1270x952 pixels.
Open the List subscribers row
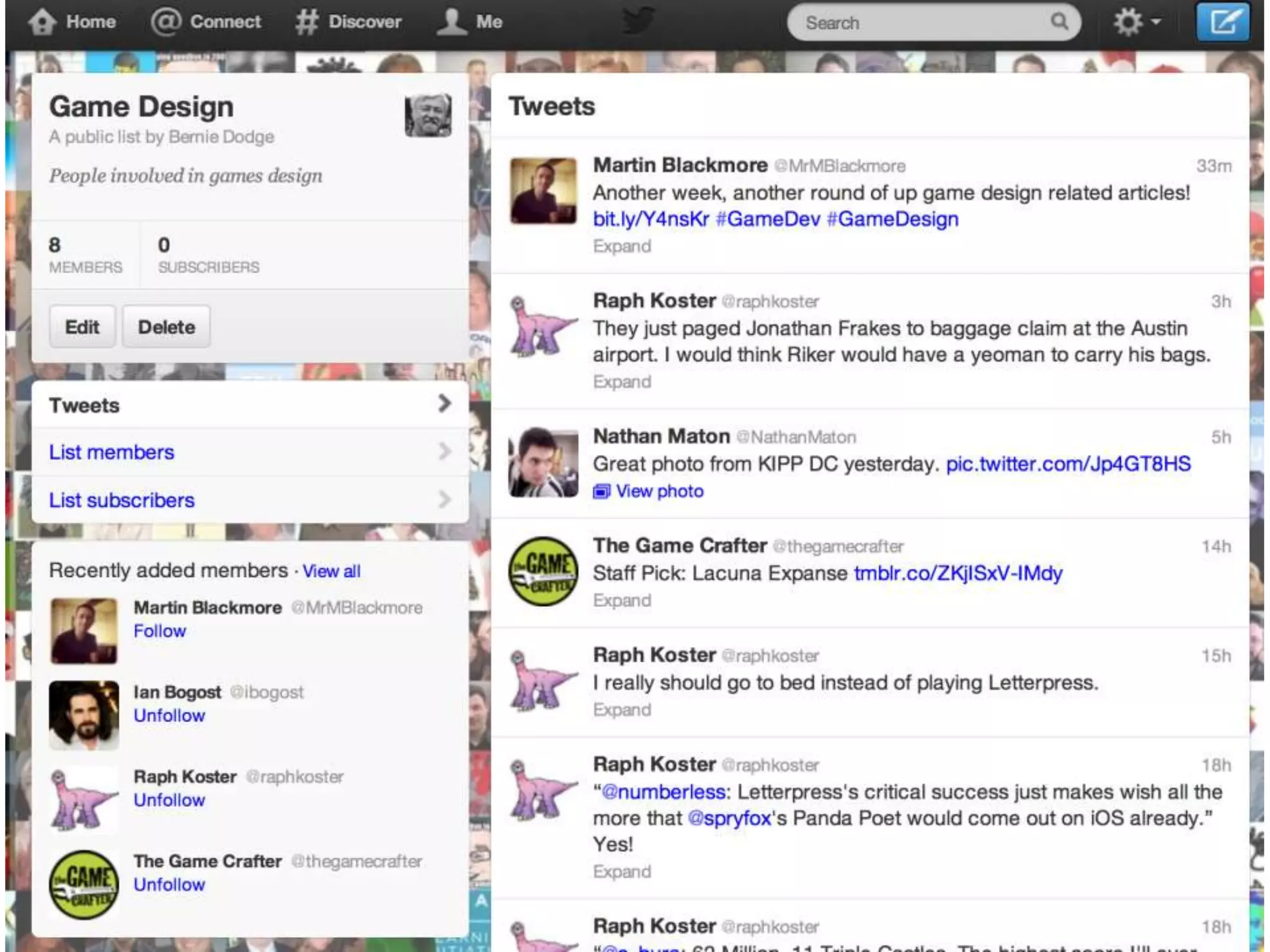click(250, 500)
